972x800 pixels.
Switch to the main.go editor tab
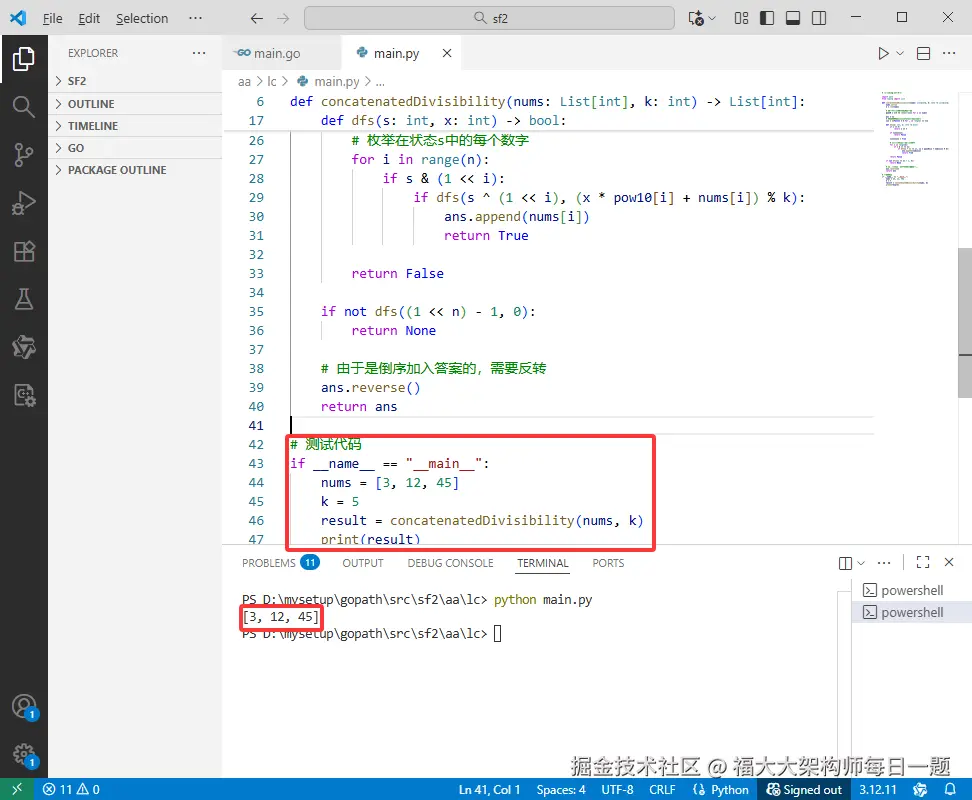tap(281, 53)
